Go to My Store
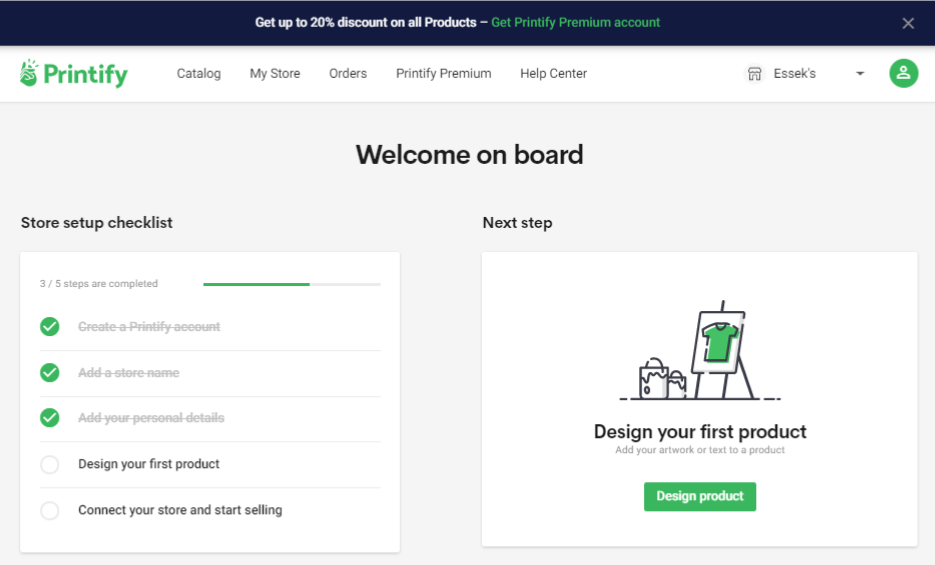This screenshot has height=565, width=935. 275,74
